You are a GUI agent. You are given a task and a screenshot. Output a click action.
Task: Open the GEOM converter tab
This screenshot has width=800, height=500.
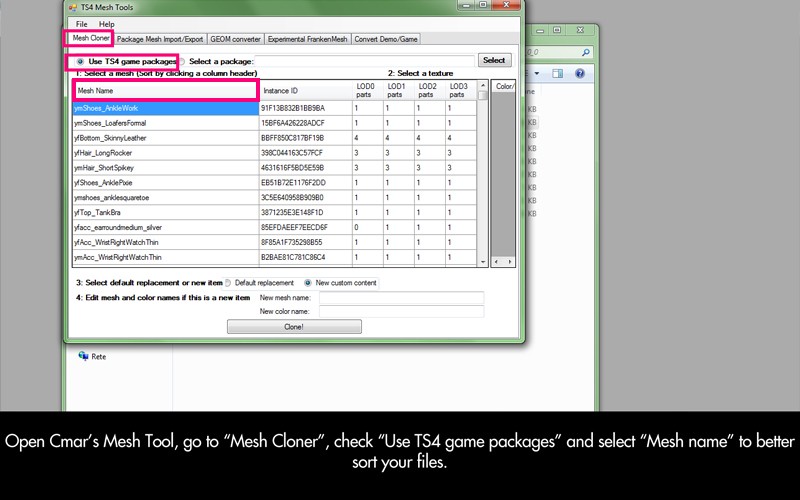[235, 39]
